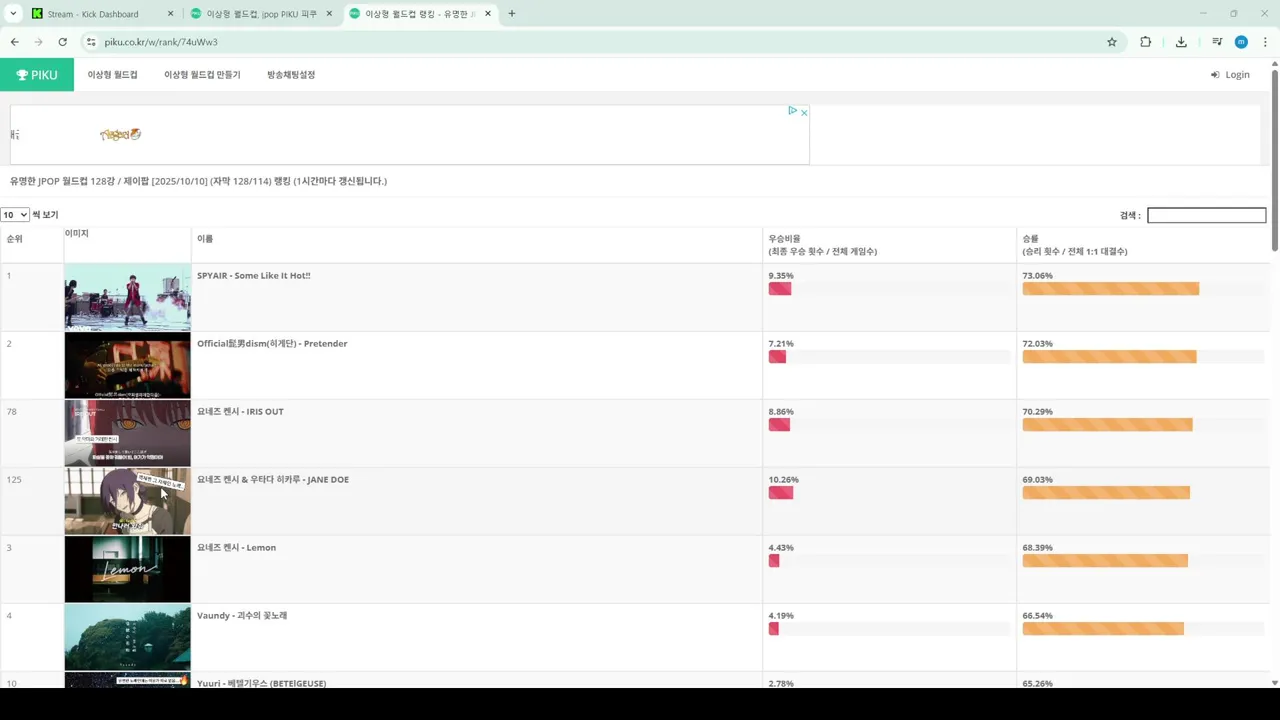Open the IRIS OUT thumbnail
Viewport: 1280px width, 720px height.
click(x=127, y=433)
